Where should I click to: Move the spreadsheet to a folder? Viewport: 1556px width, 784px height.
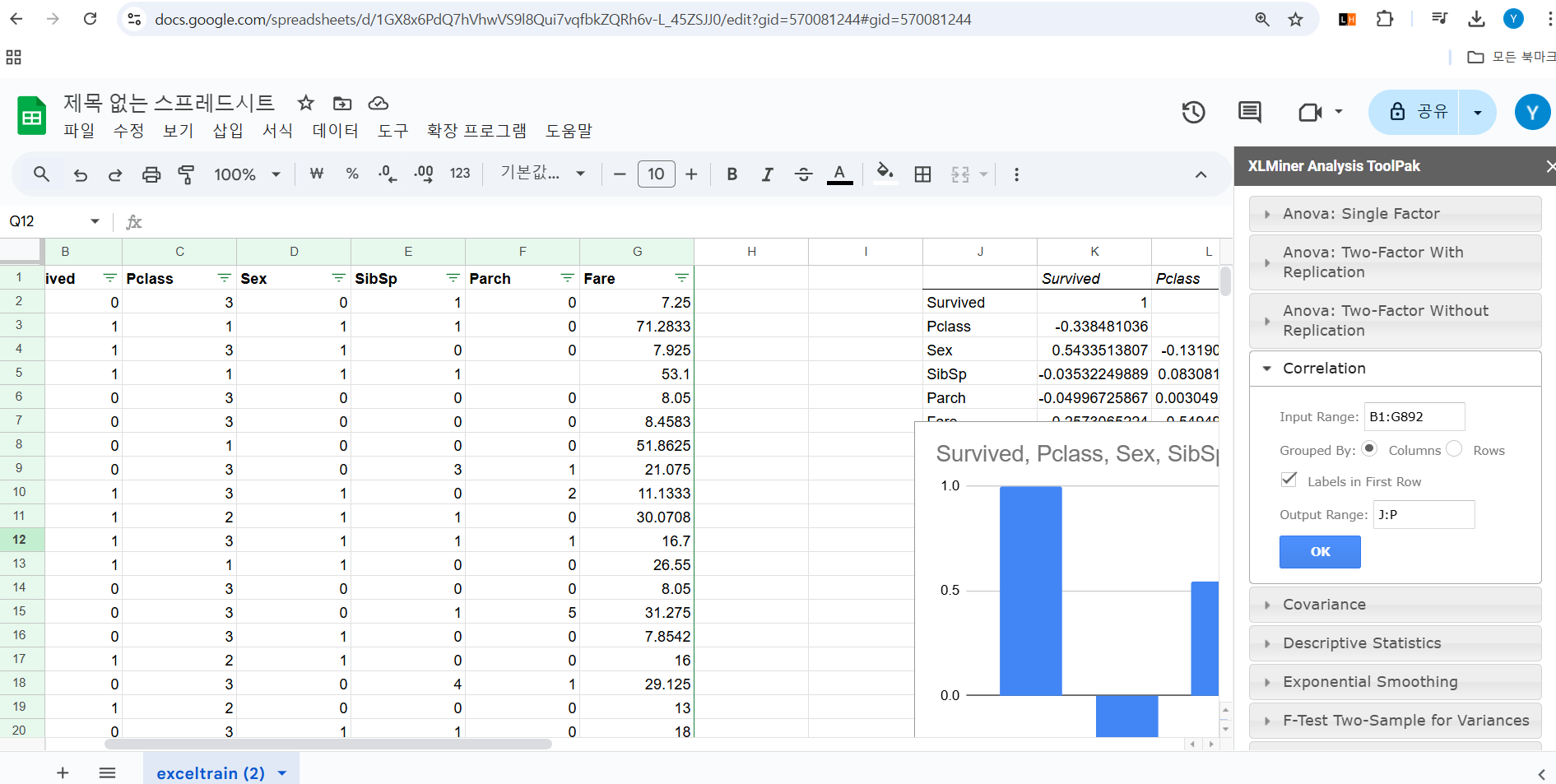coord(342,103)
